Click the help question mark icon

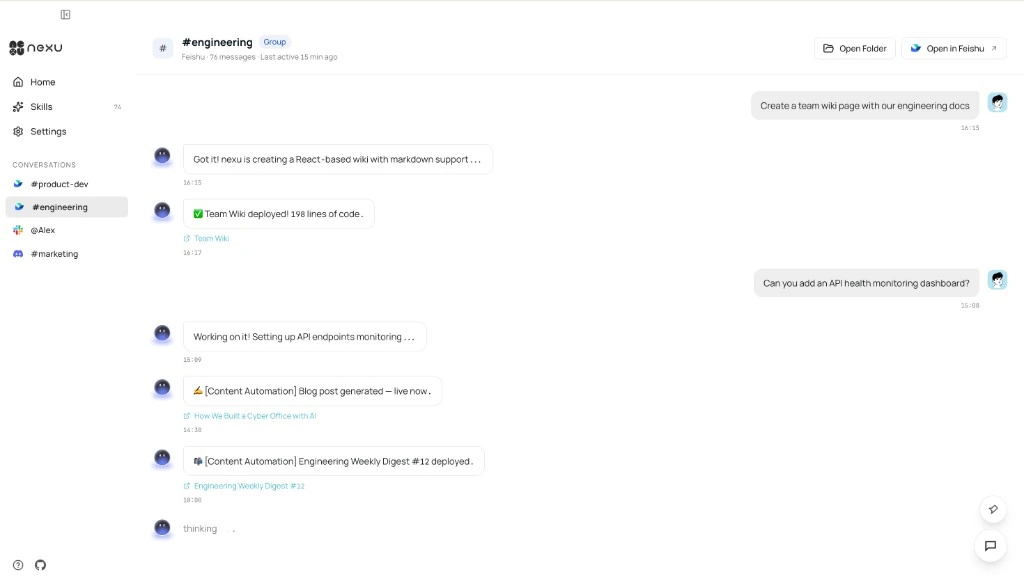(18, 565)
